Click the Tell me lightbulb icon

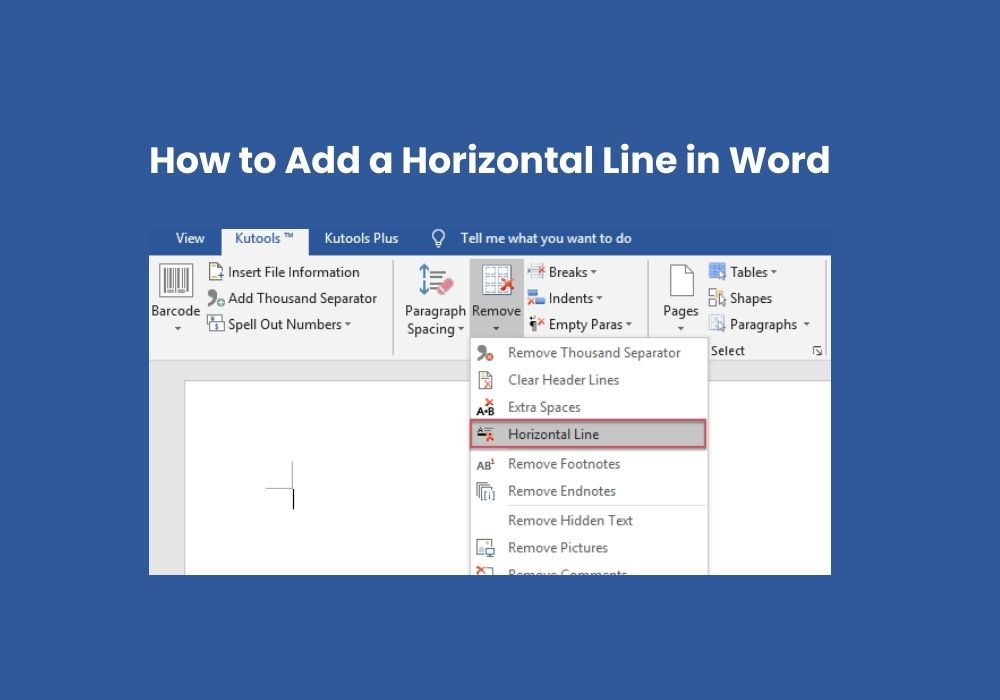pos(438,238)
